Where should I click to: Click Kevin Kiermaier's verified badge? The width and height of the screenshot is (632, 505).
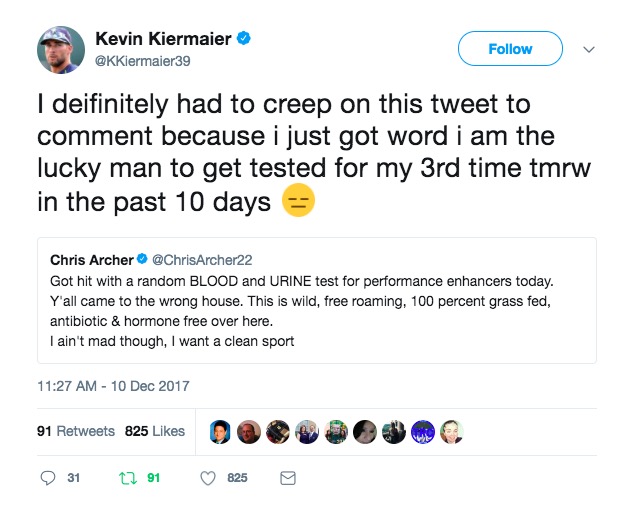click(244, 39)
